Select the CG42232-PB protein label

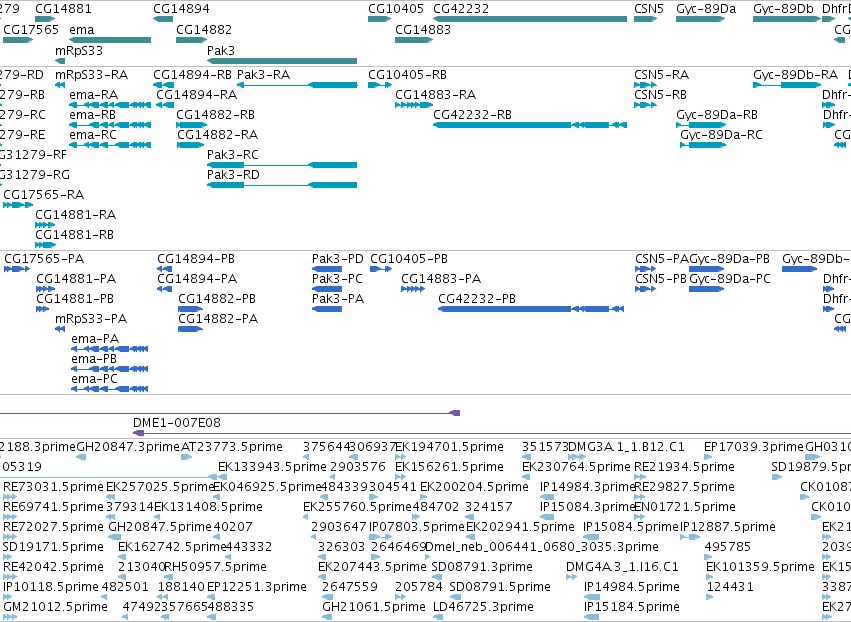pyautogui.click(x=477, y=299)
